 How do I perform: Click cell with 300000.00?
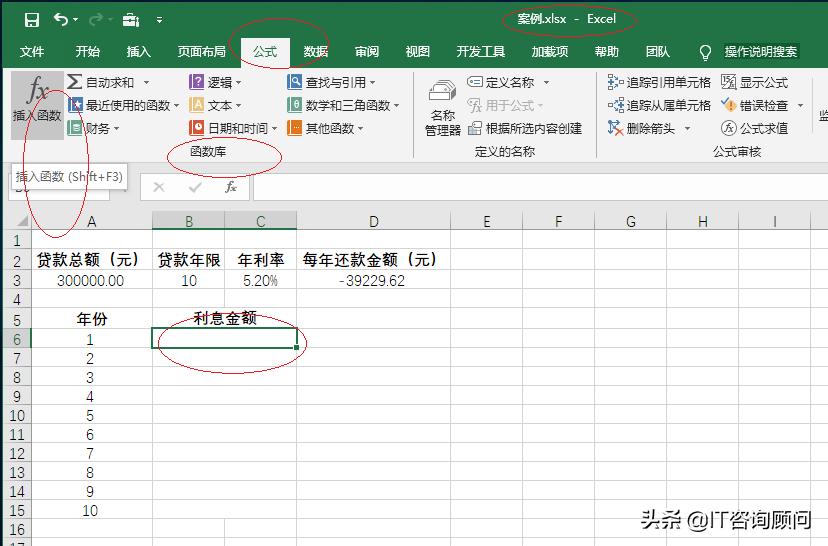[91, 280]
